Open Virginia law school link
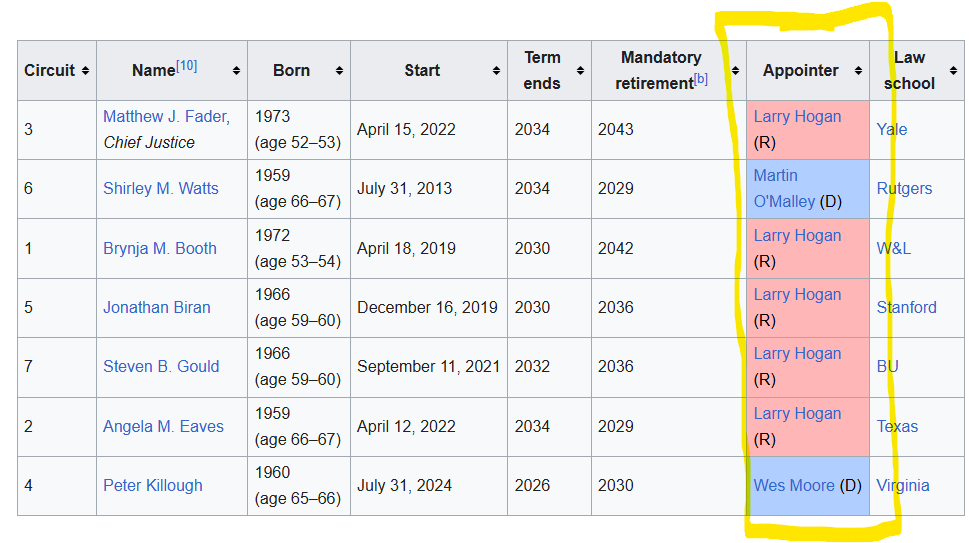The width and height of the screenshot is (969, 543). [903, 486]
